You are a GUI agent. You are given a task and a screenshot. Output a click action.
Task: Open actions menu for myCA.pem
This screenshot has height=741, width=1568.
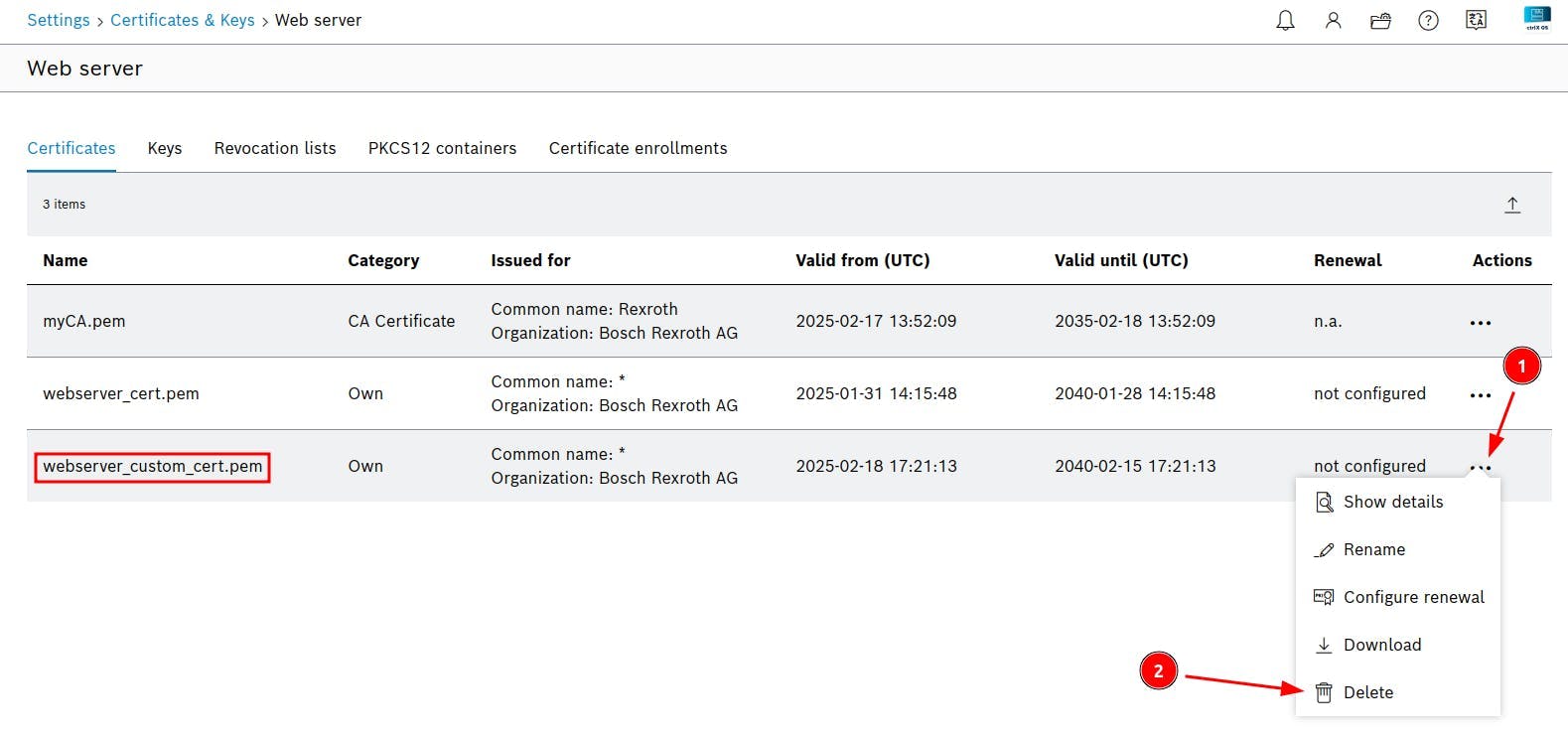tap(1480, 323)
